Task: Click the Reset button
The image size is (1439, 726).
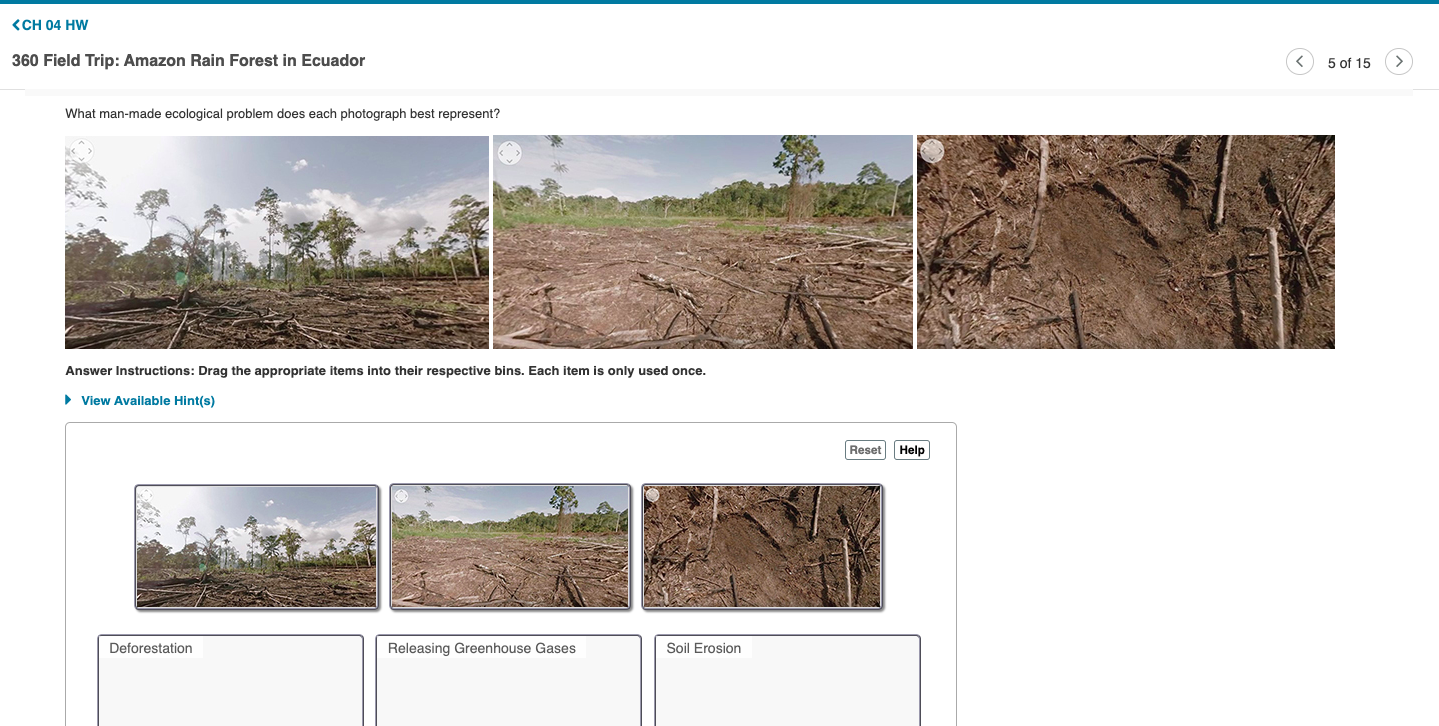Action: (x=865, y=450)
